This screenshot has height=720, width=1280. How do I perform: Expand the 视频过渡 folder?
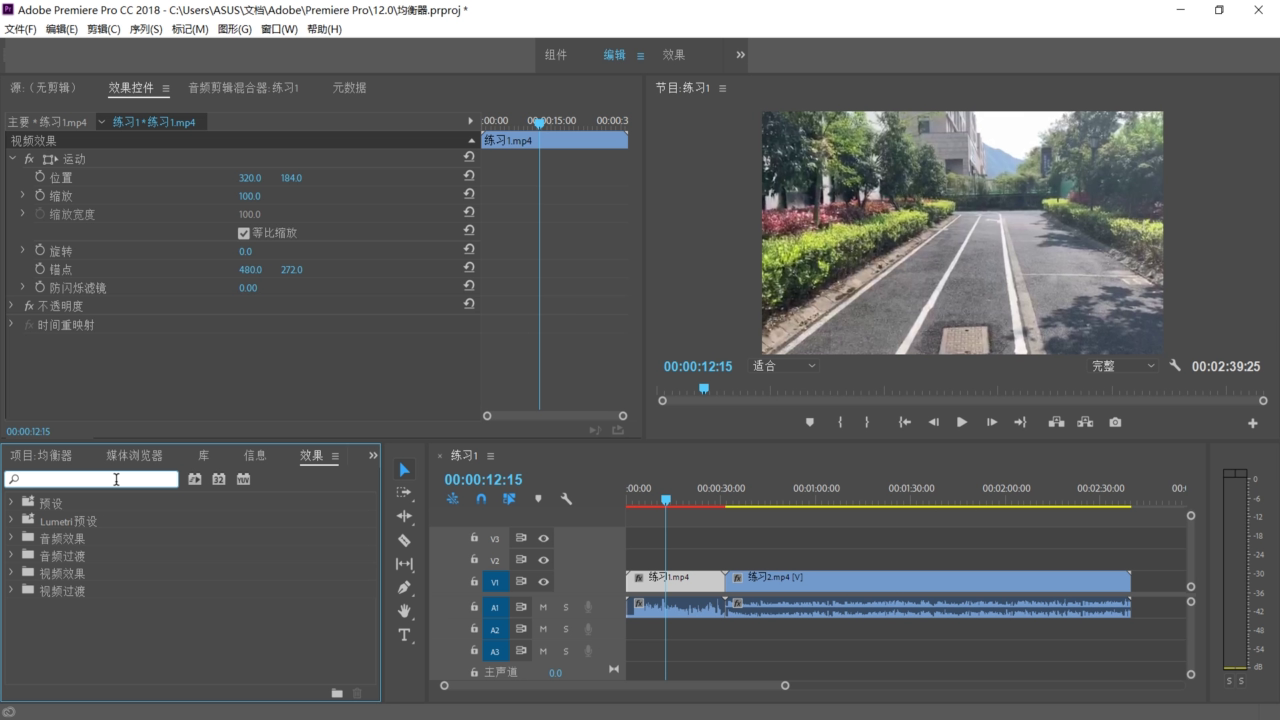[11, 591]
